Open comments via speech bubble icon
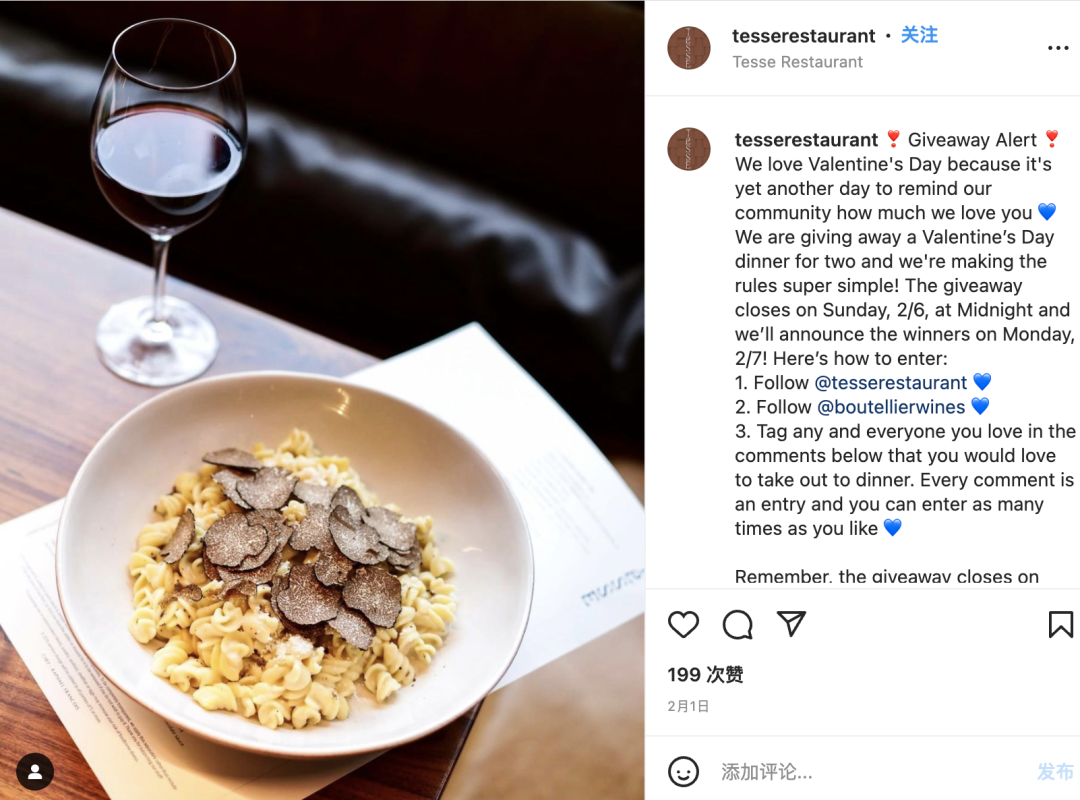 click(x=737, y=625)
